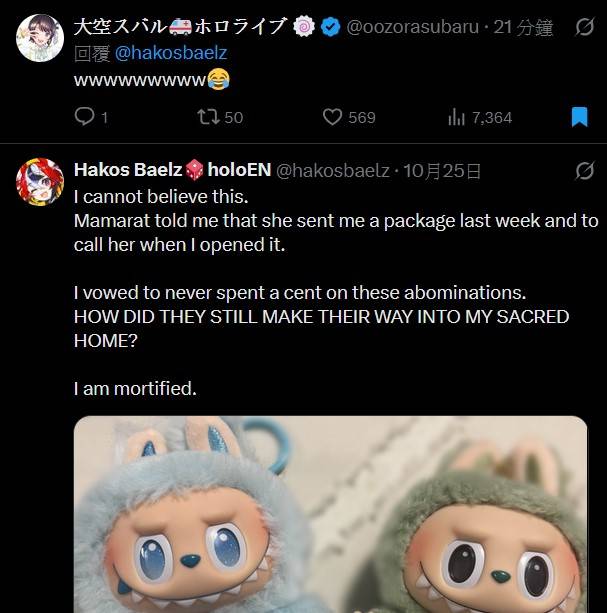Open the @oozorasubaru handle link
The height and width of the screenshot is (613, 607).
pyautogui.click(x=410, y=28)
